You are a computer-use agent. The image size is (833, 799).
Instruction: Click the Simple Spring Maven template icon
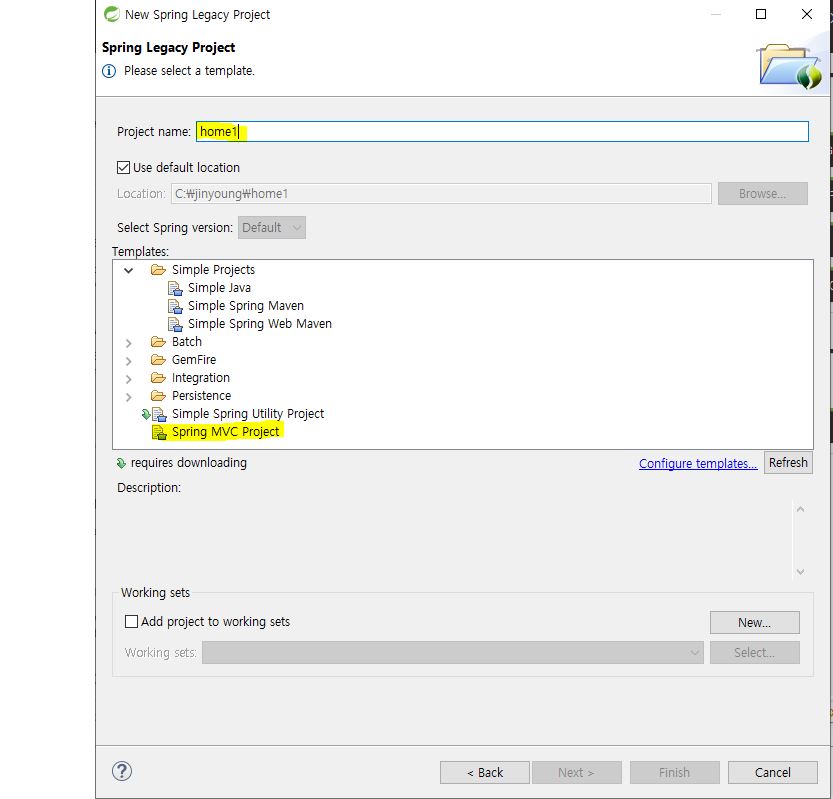(x=175, y=307)
